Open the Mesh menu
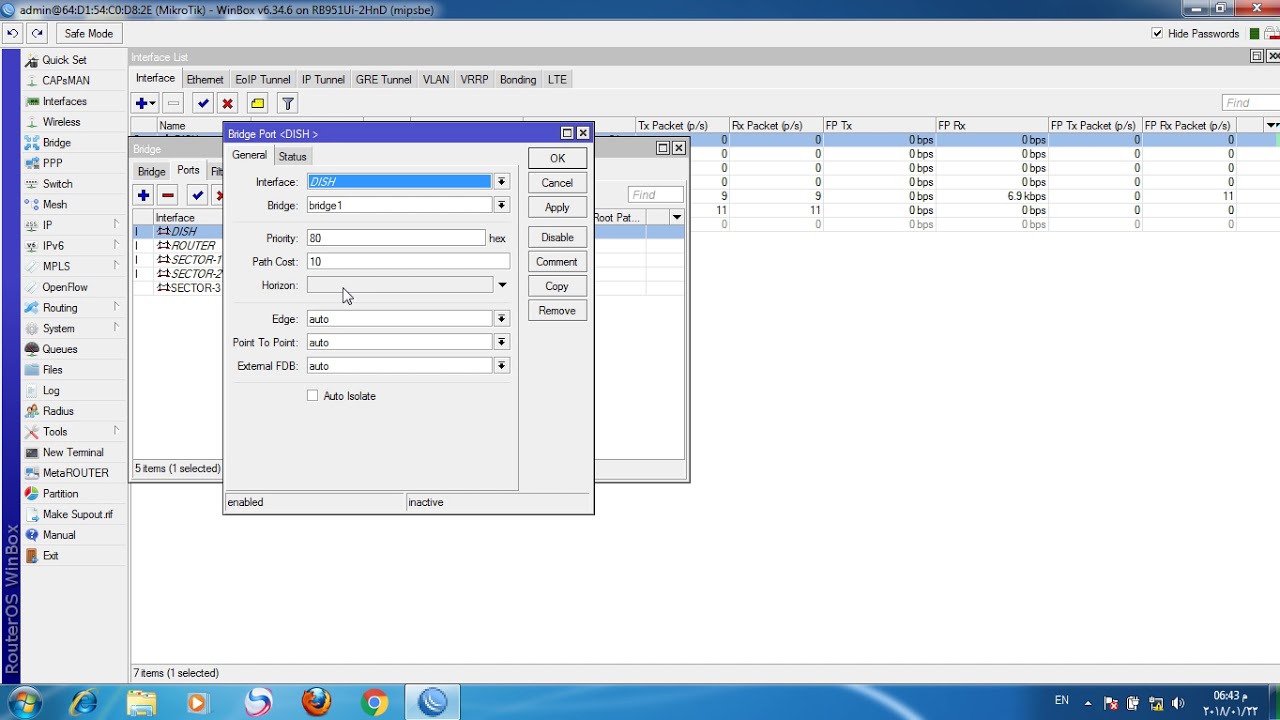The height and width of the screenshot is (720, 1280). click(x=54, y=205)
